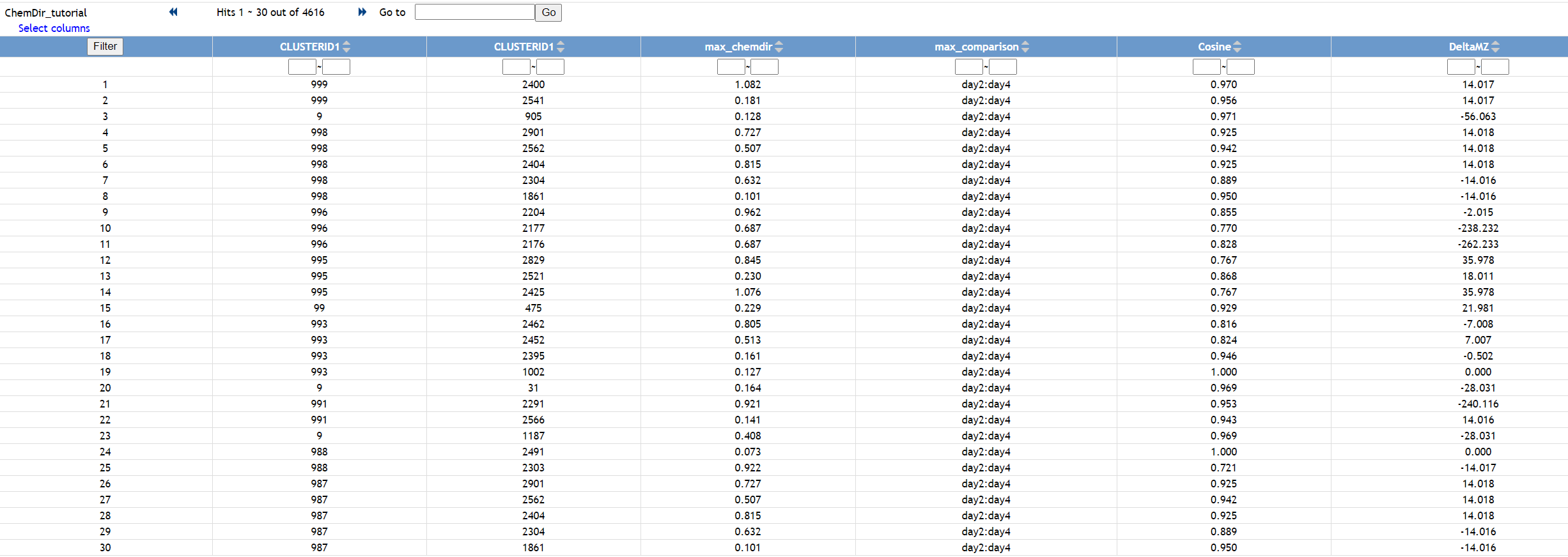
Task: Select Cosine value 0.971
Action: coord(1223,116)
